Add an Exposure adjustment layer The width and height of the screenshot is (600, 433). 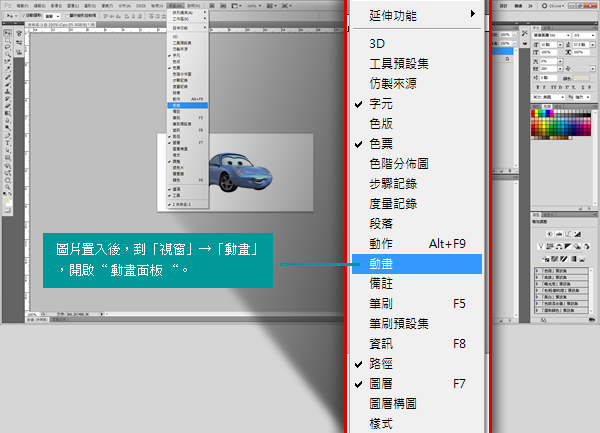click(577, 234)
